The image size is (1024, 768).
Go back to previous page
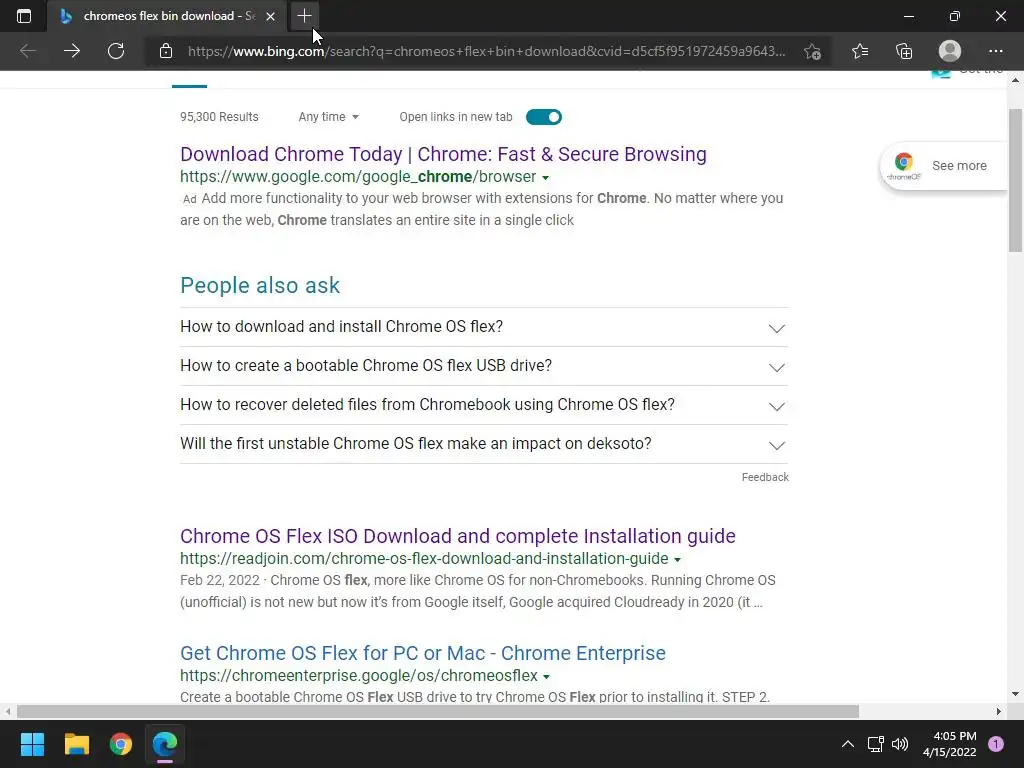coord(28,51)
